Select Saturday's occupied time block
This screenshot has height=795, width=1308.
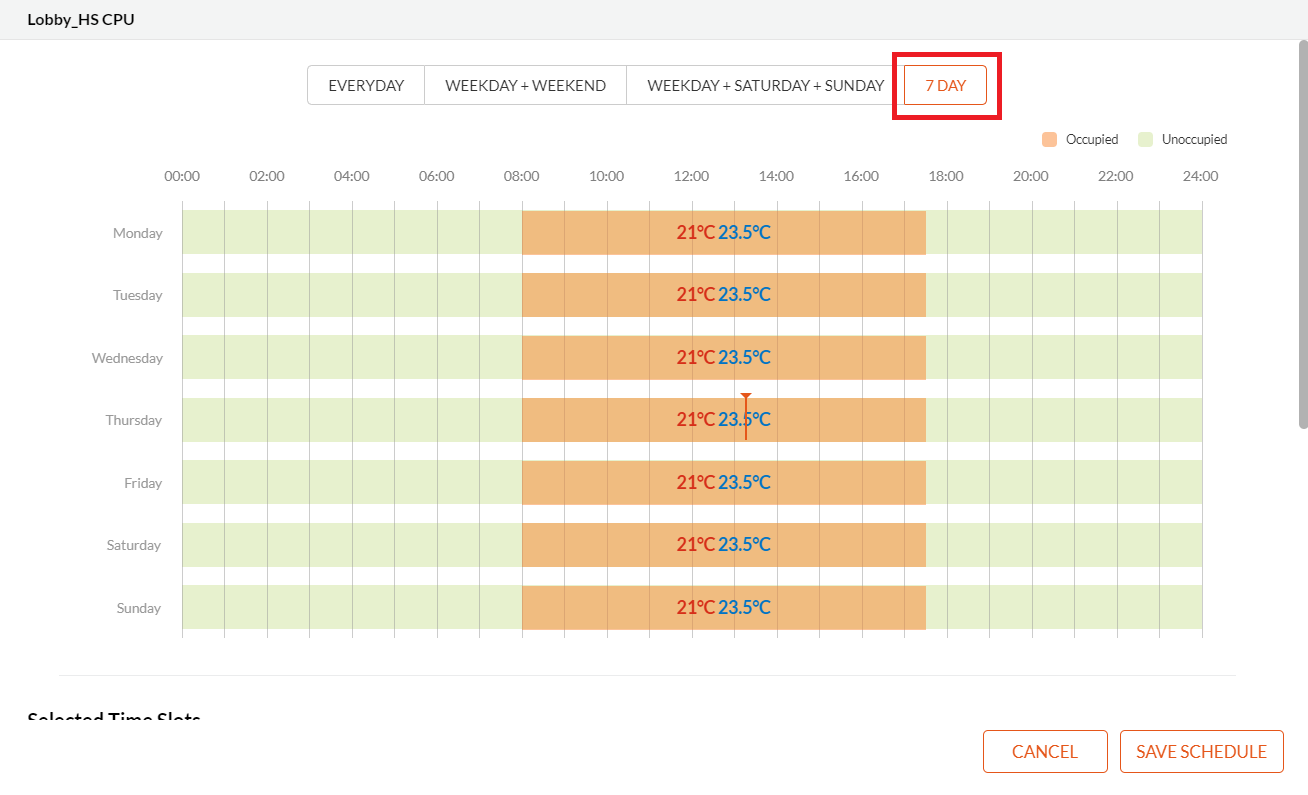pyautogui.click(x=724, y=545)
